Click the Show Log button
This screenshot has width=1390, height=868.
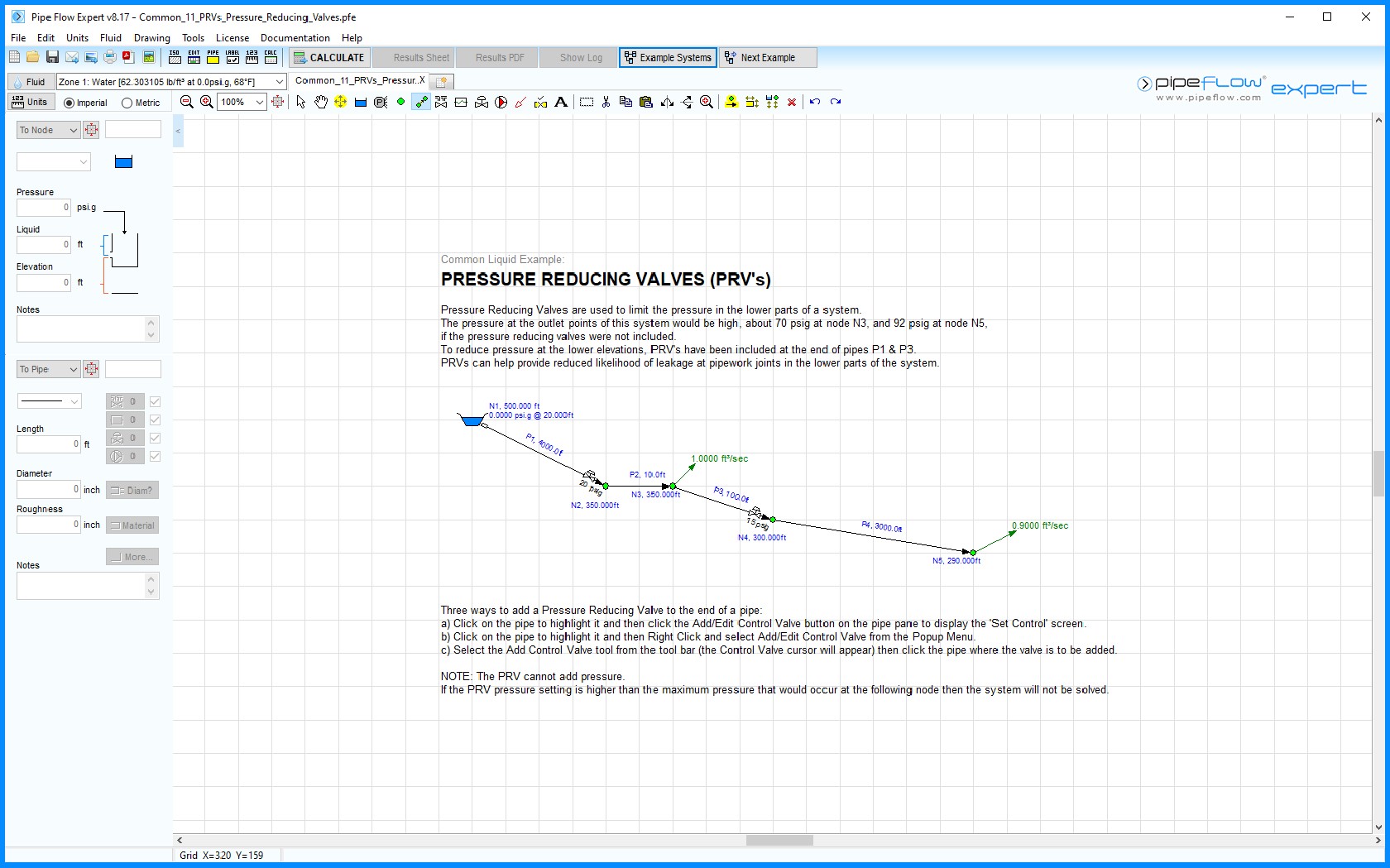(x=580, y=57)
